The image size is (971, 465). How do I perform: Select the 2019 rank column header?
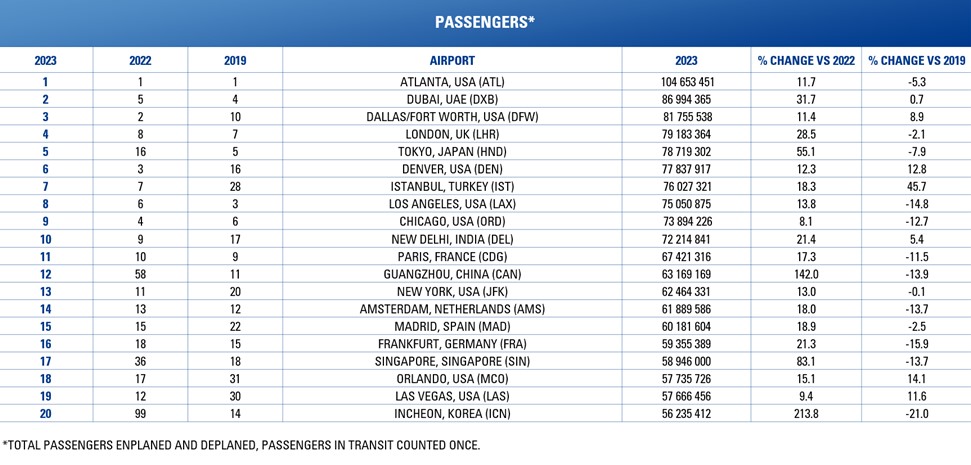235,61
